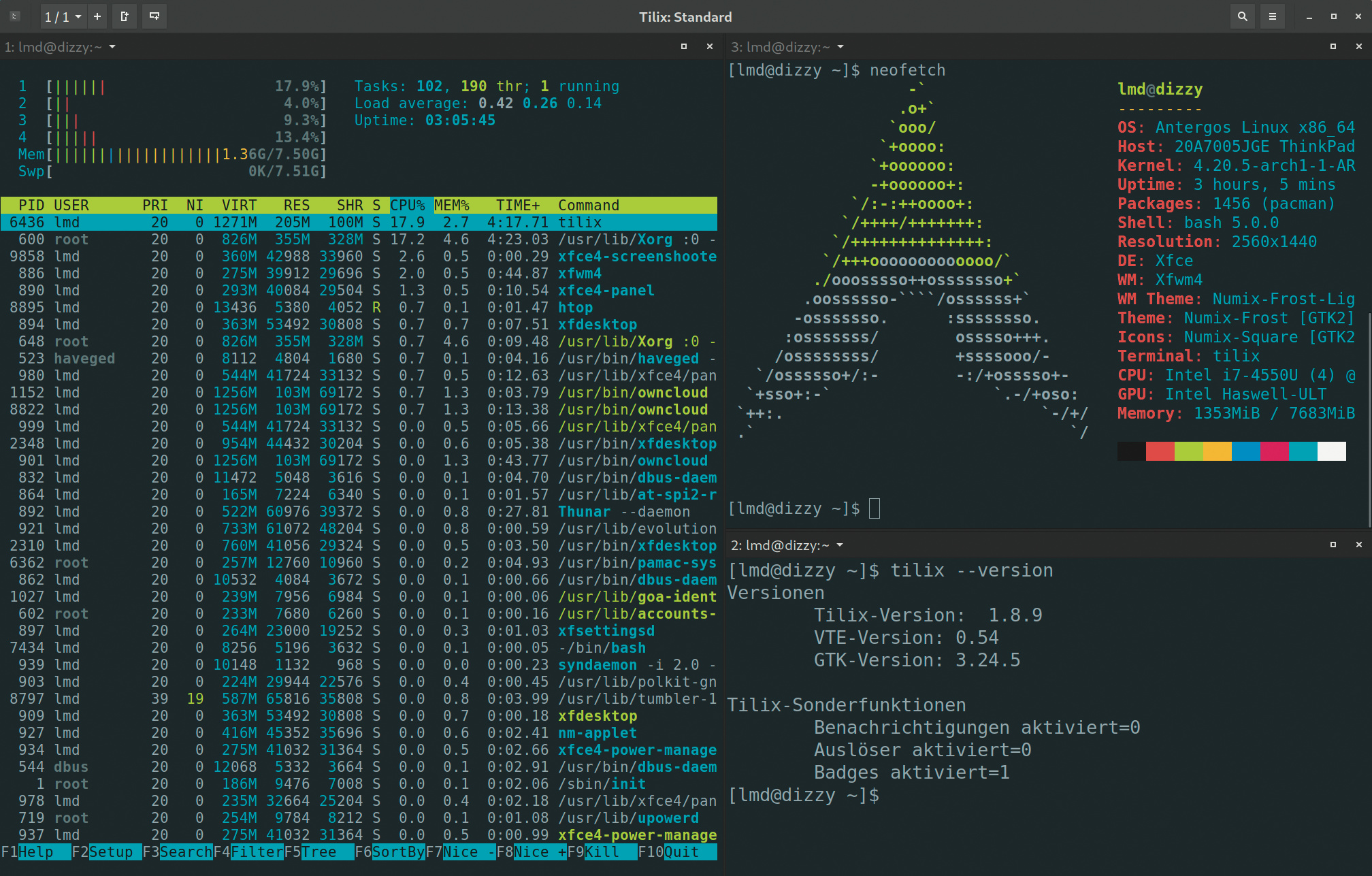Viewport: 1372px width, 876px height.
Task: Maximize the tilix --version terminal pane
Action: (1333, 545)
